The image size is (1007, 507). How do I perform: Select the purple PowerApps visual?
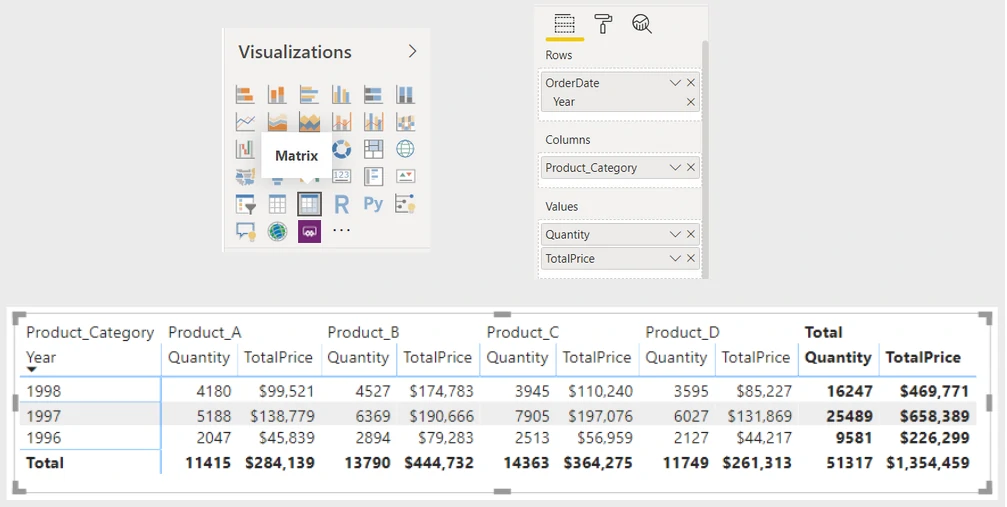309,231
